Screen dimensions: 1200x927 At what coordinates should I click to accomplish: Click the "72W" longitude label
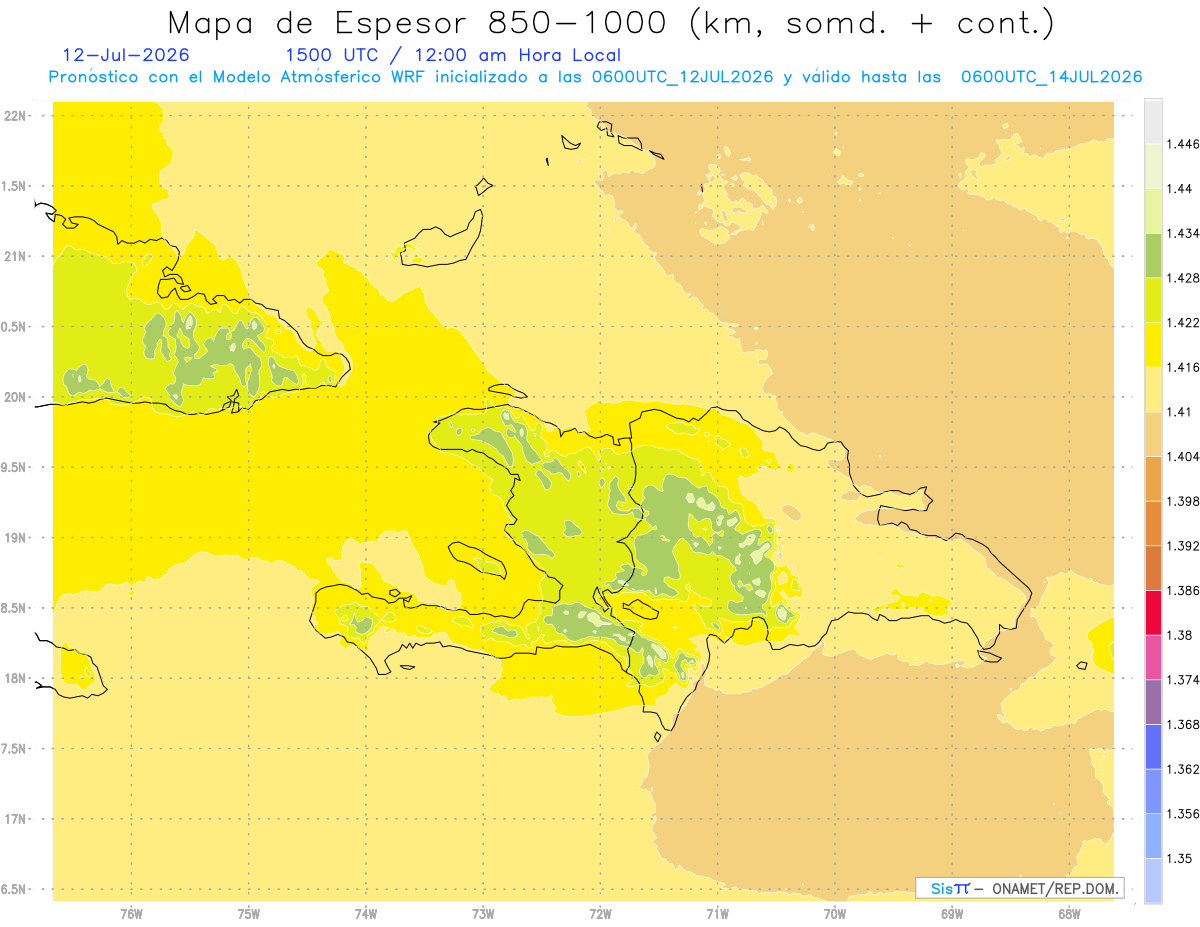(x=600, y=914)
